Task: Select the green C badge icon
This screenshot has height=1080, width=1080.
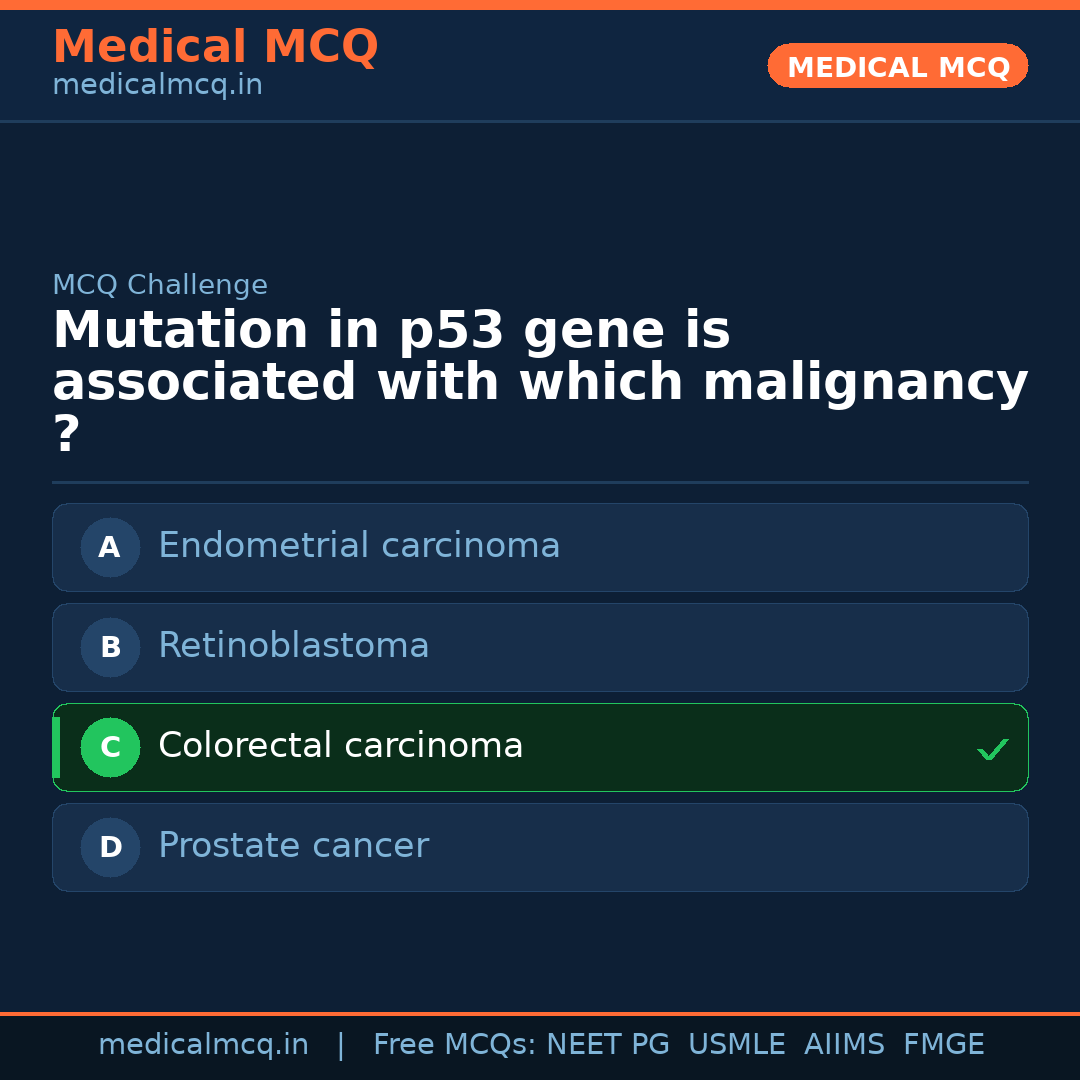Action: (110, 747)
